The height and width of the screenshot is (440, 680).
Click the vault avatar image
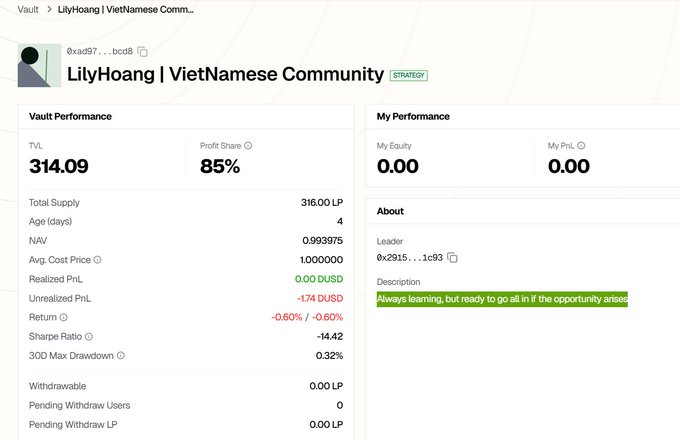[39, 65]
